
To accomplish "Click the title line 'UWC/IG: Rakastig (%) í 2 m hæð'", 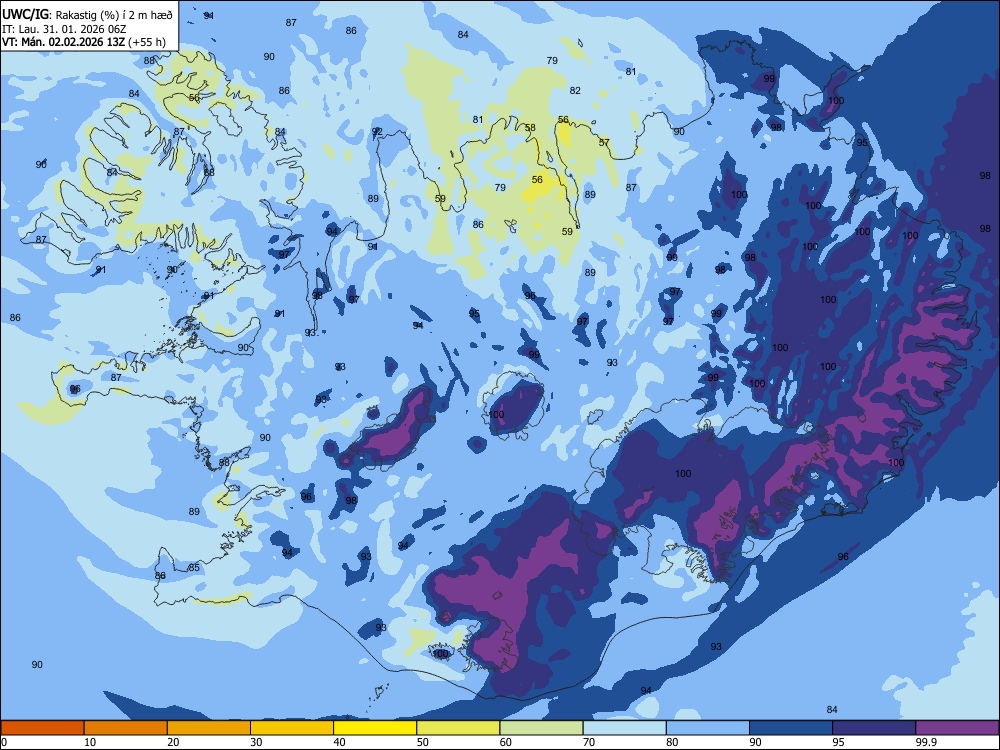I will (87, 15).
